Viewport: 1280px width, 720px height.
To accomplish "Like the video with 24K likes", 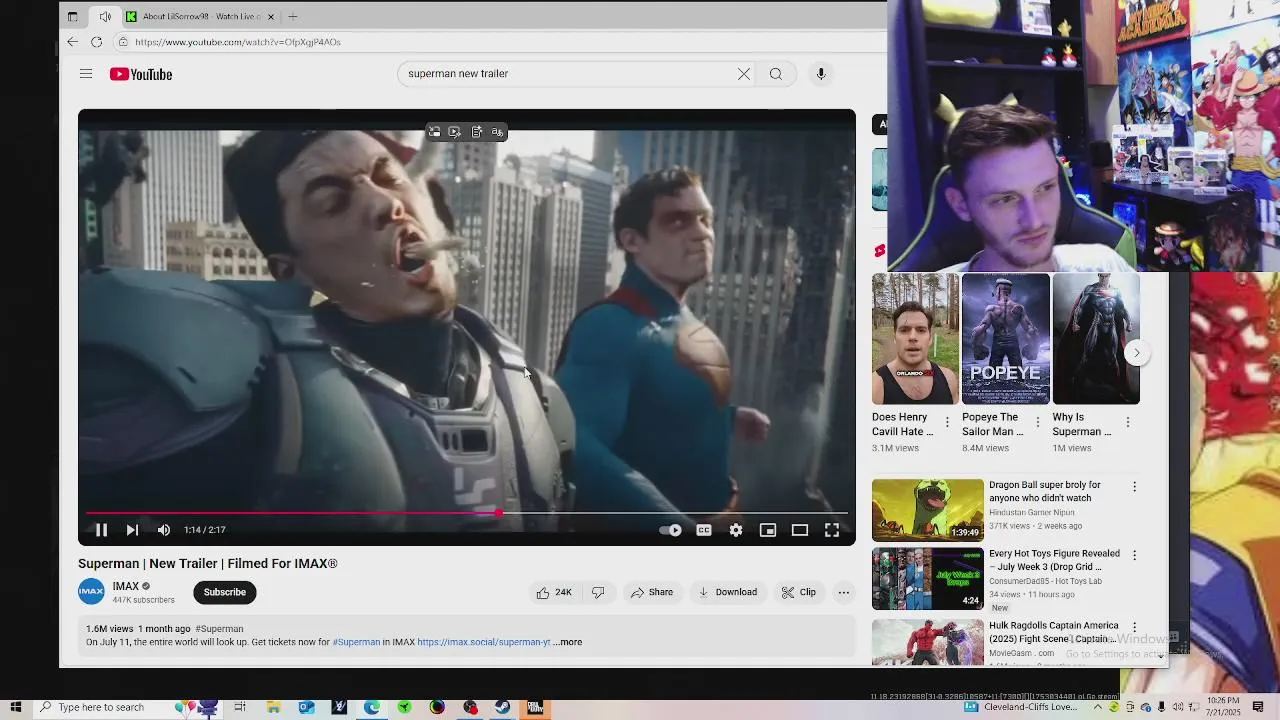I will click(x=553, y=592).
